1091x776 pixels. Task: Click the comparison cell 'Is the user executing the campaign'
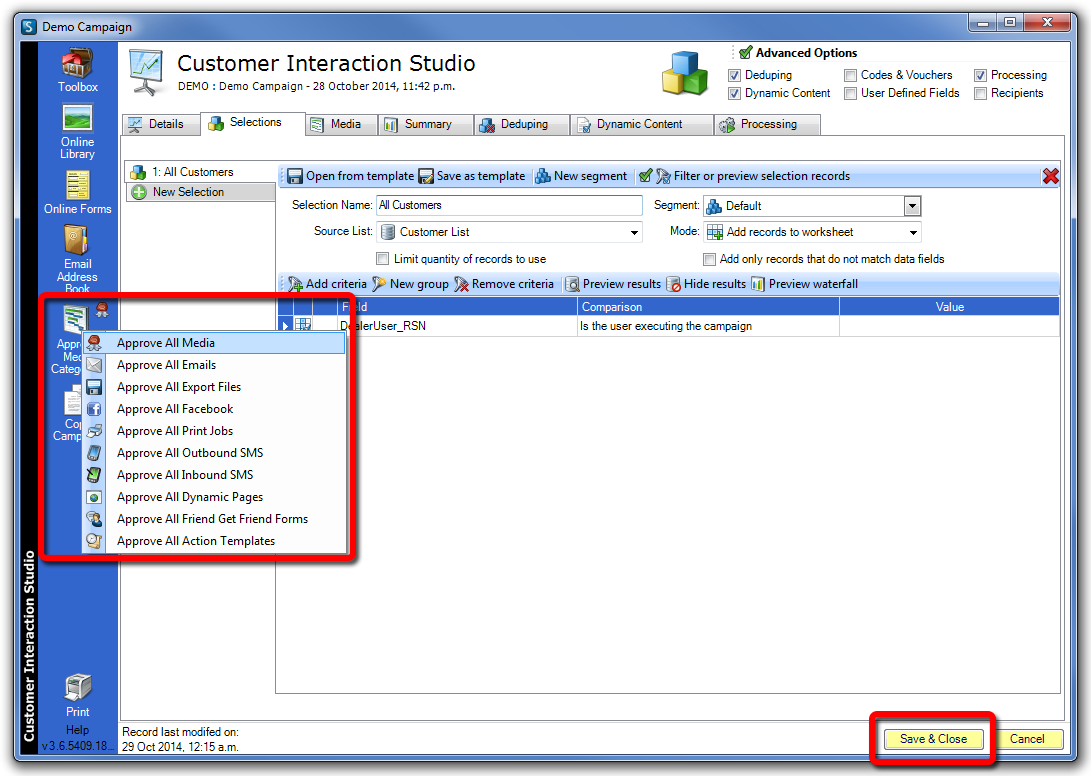[x=708, y=326]
